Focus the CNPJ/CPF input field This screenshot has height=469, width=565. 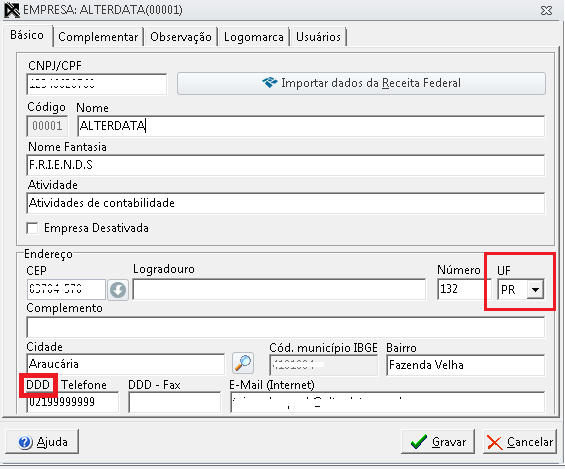click(97, 84)
